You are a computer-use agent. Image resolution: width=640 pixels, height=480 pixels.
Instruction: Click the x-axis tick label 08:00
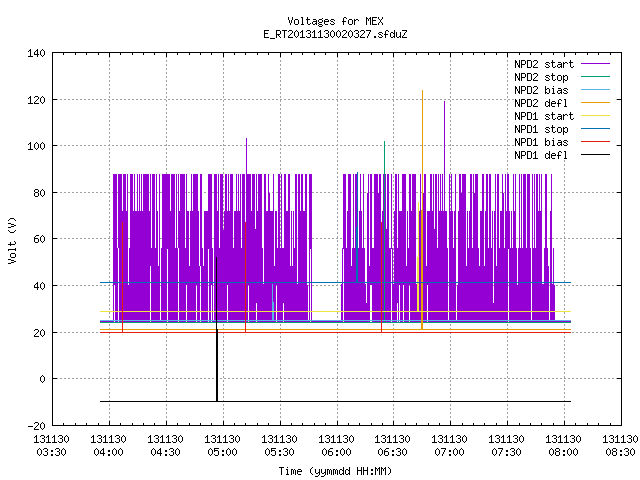(563, 453)
